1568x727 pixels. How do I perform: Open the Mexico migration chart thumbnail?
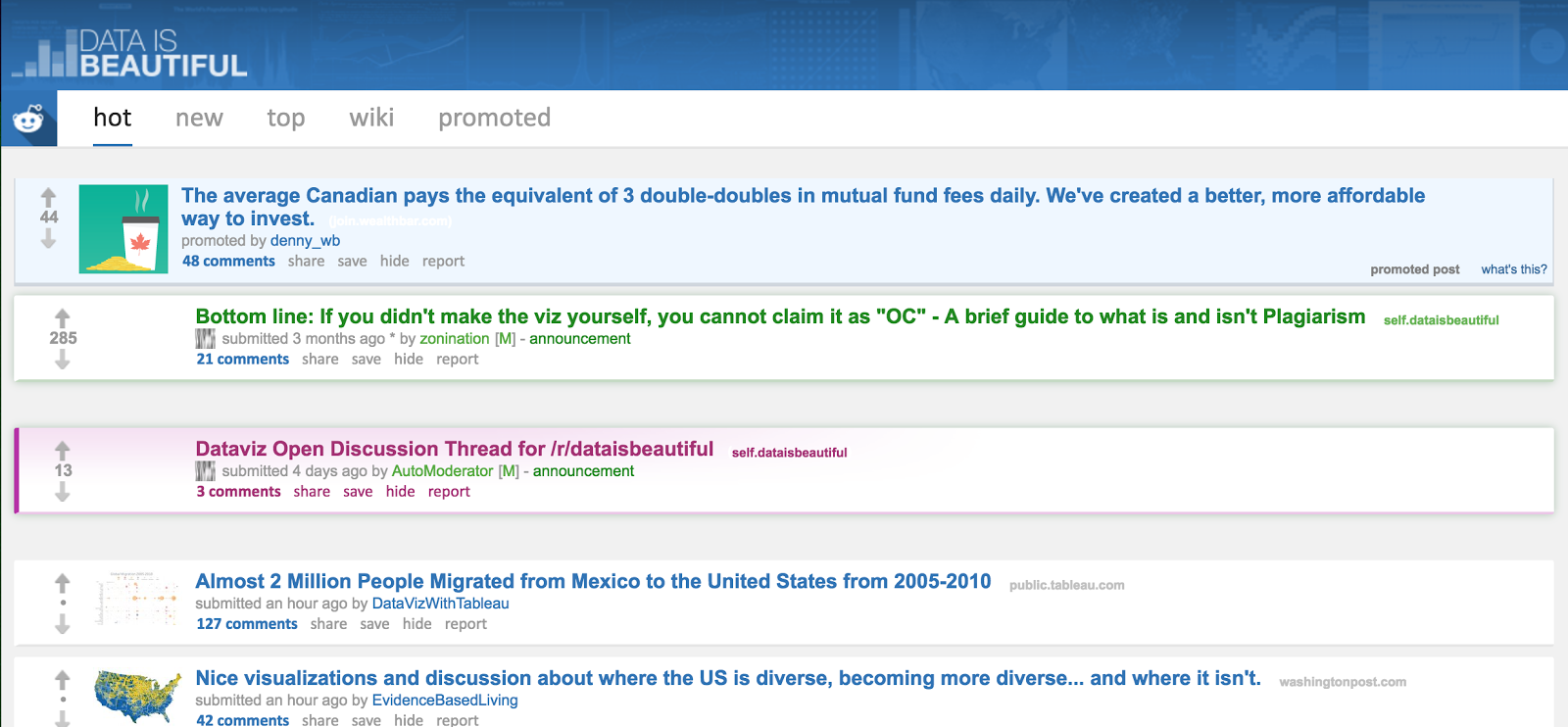[137, 598]
